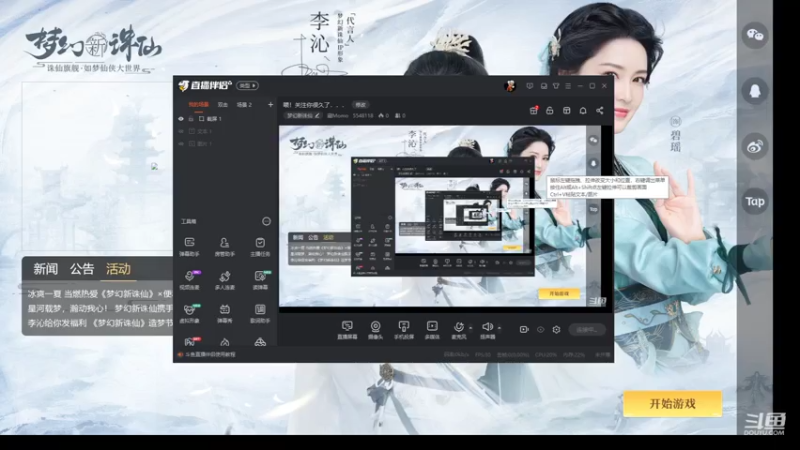Click the skin shirt icon in title bar
This screenshot has width=800, height=450.
click(x=556, y=86)
